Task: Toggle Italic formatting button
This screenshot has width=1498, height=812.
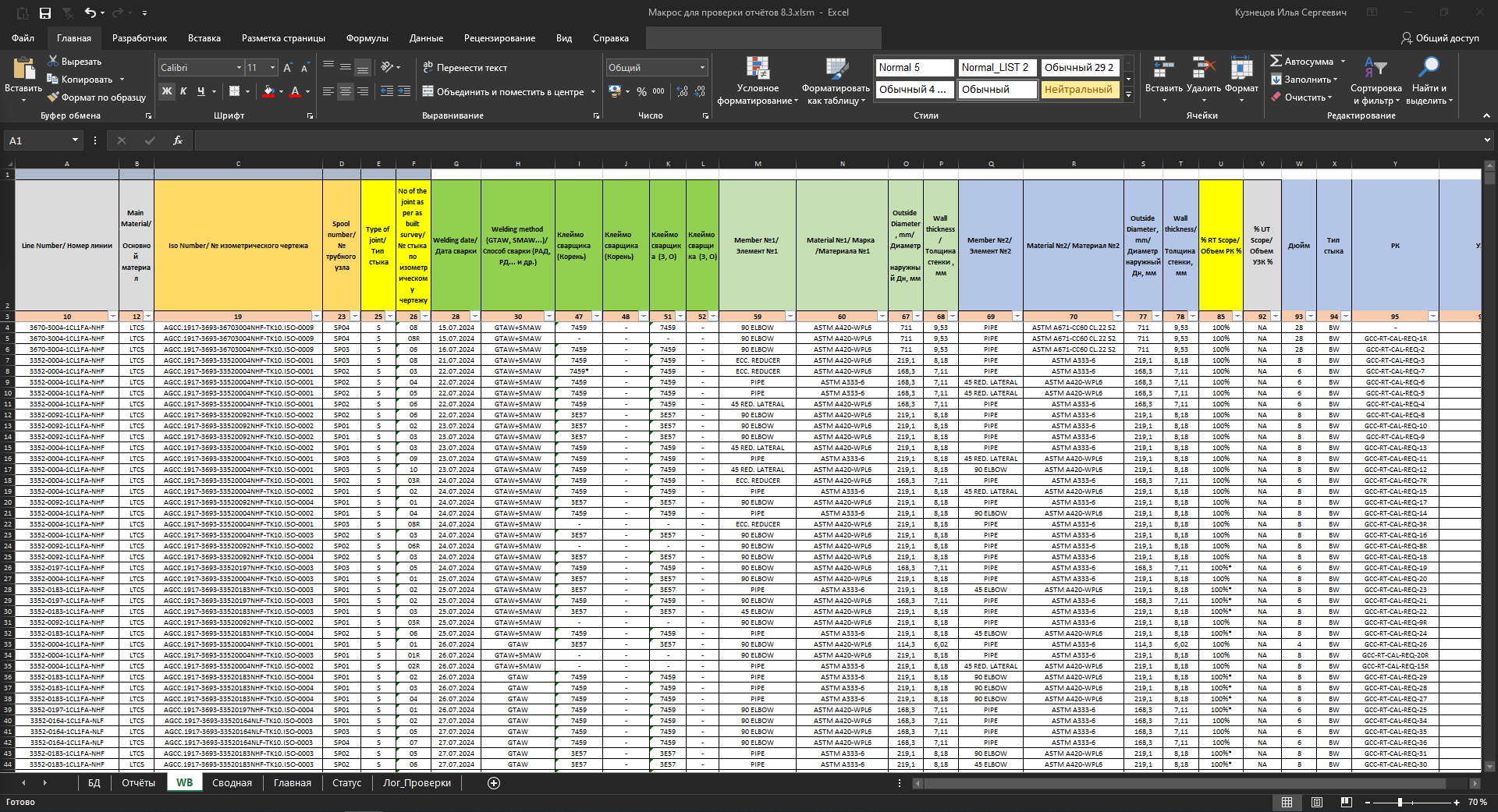Action: tap(183, 91)
